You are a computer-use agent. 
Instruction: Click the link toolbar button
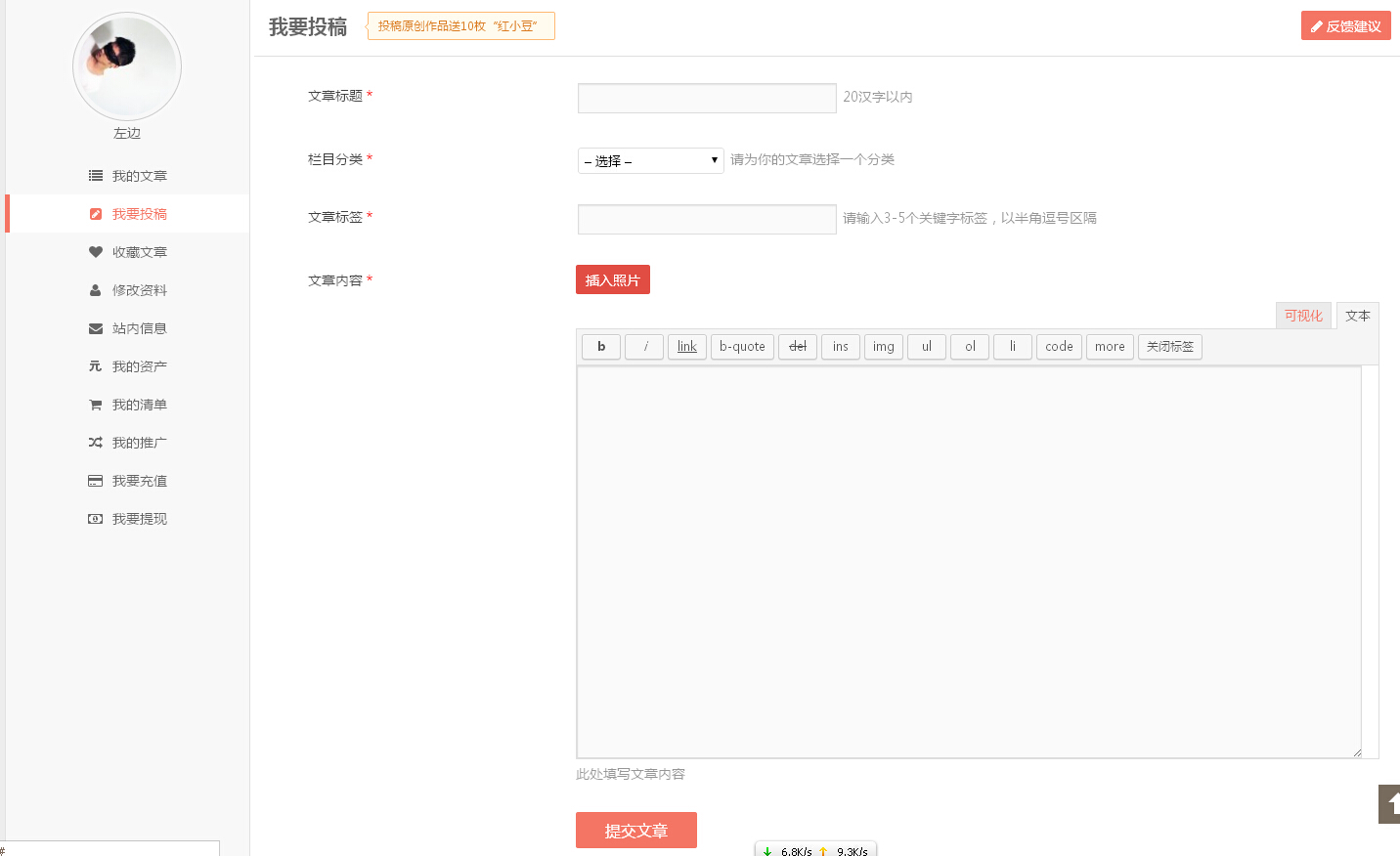tap(687, 347)
